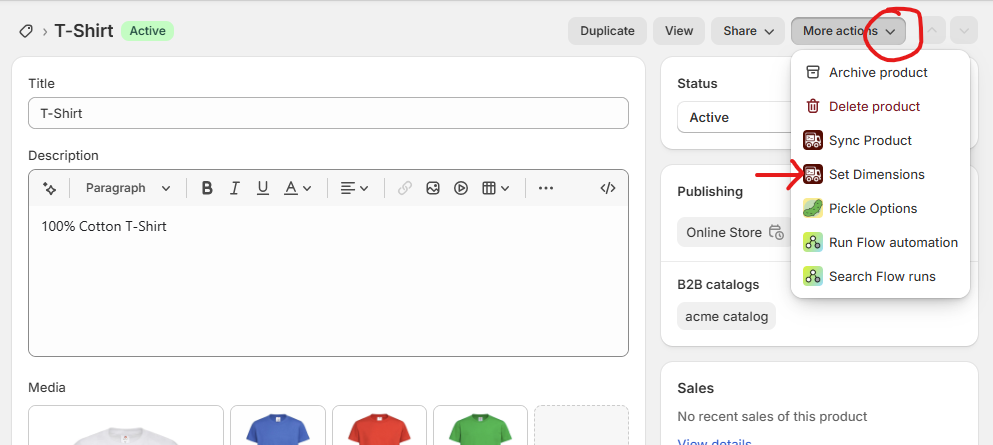Apply bold formatting in description
The image size is (993, 445).
pyautogui.click(x=206, y=188)
